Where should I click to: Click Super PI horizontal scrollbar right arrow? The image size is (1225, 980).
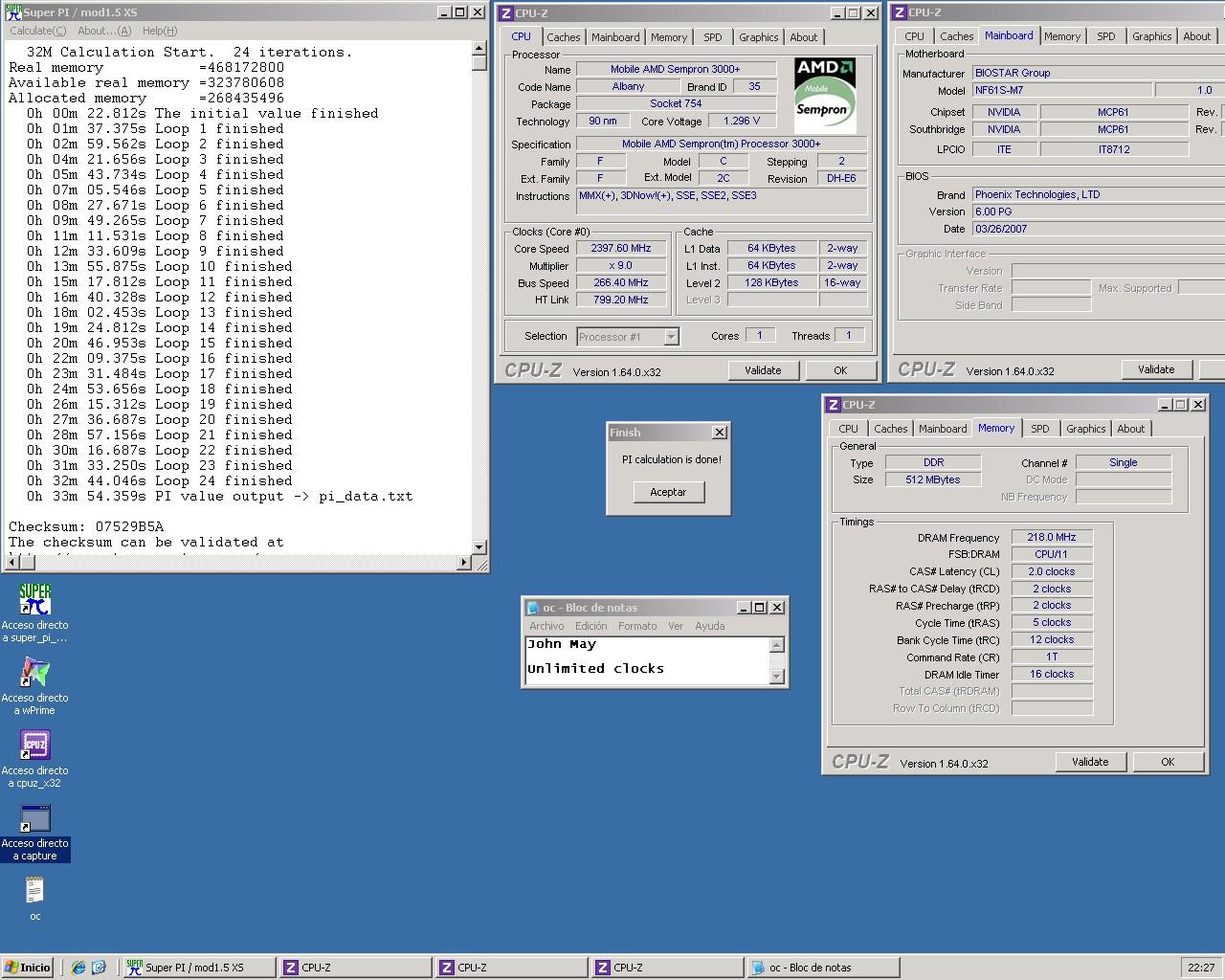click(465, 563)
